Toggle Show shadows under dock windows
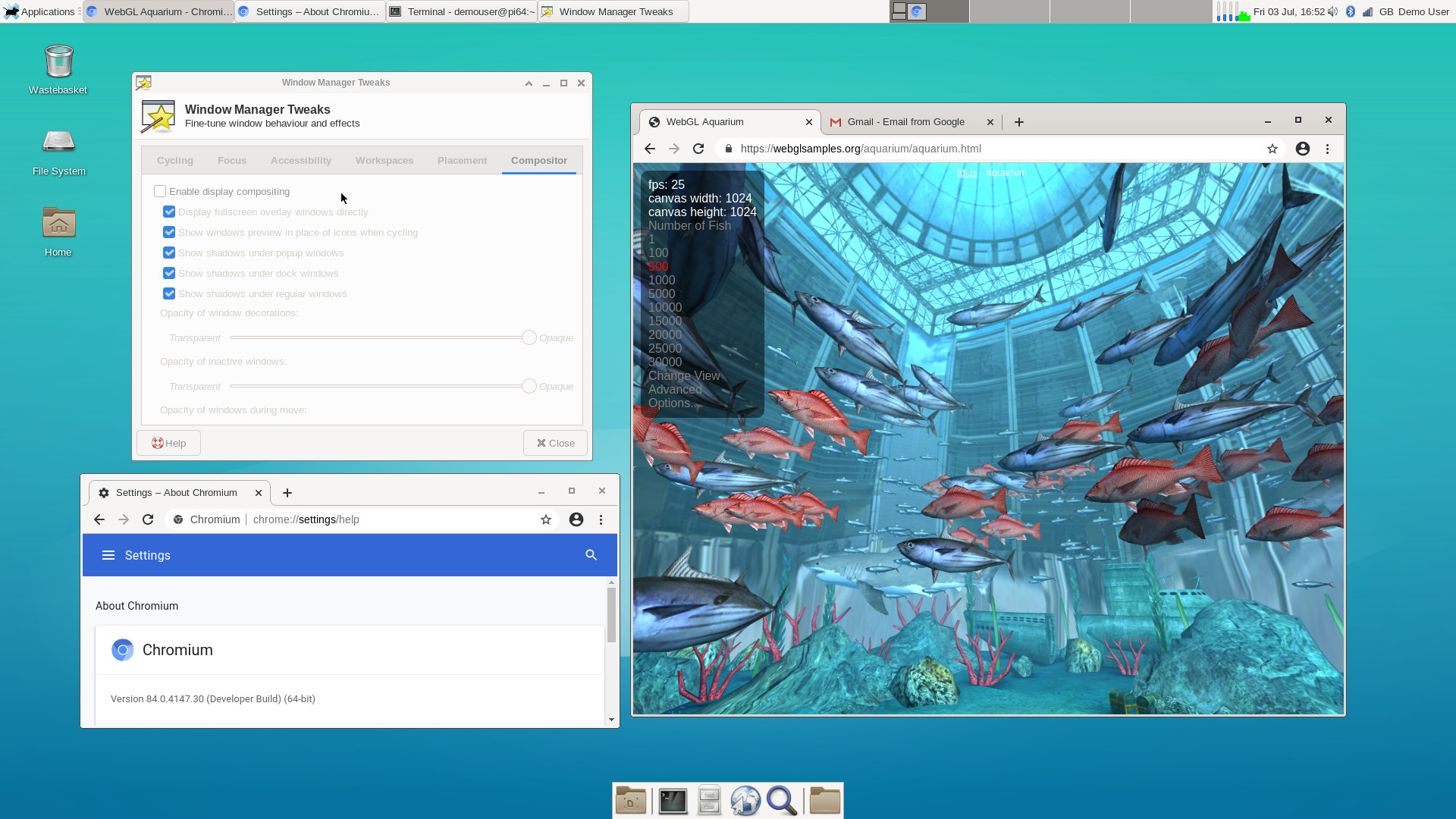The image size is (1456, 819). tap(169, 273)
